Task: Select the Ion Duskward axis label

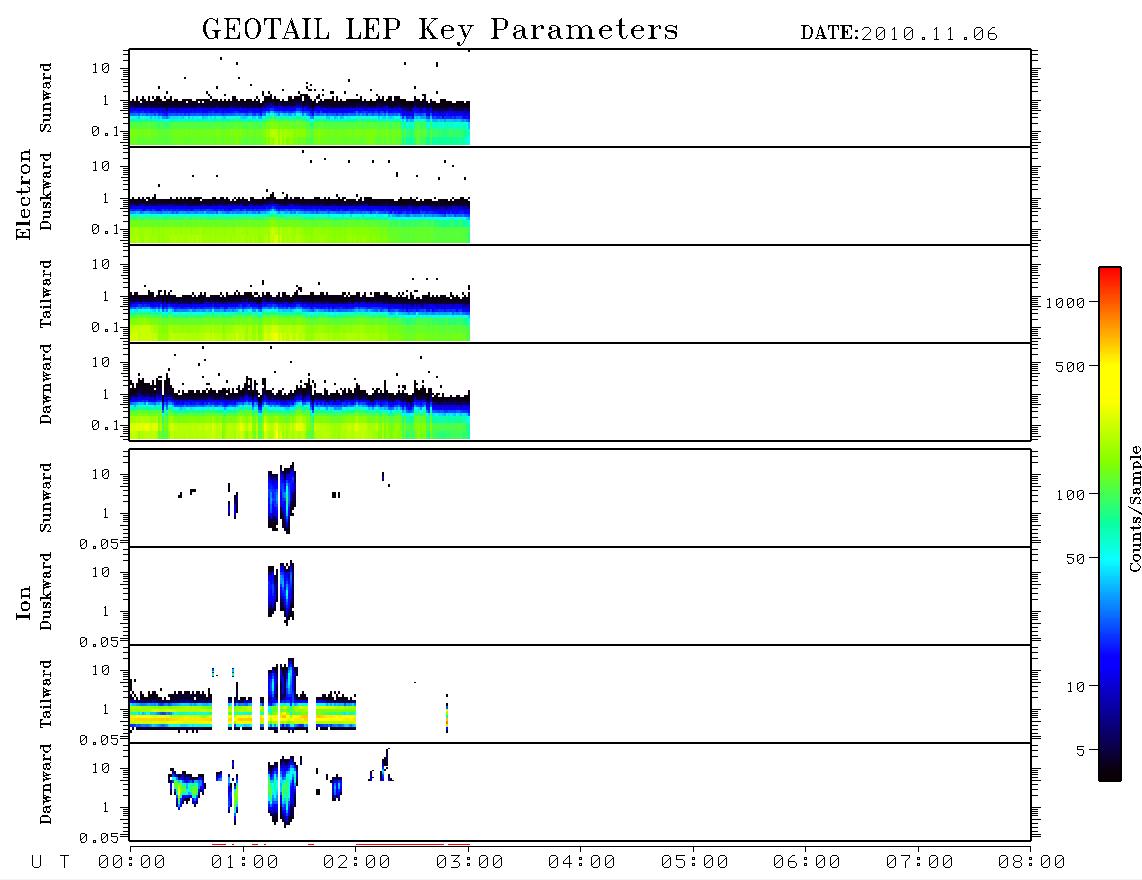Action: (x=46, y=591)
